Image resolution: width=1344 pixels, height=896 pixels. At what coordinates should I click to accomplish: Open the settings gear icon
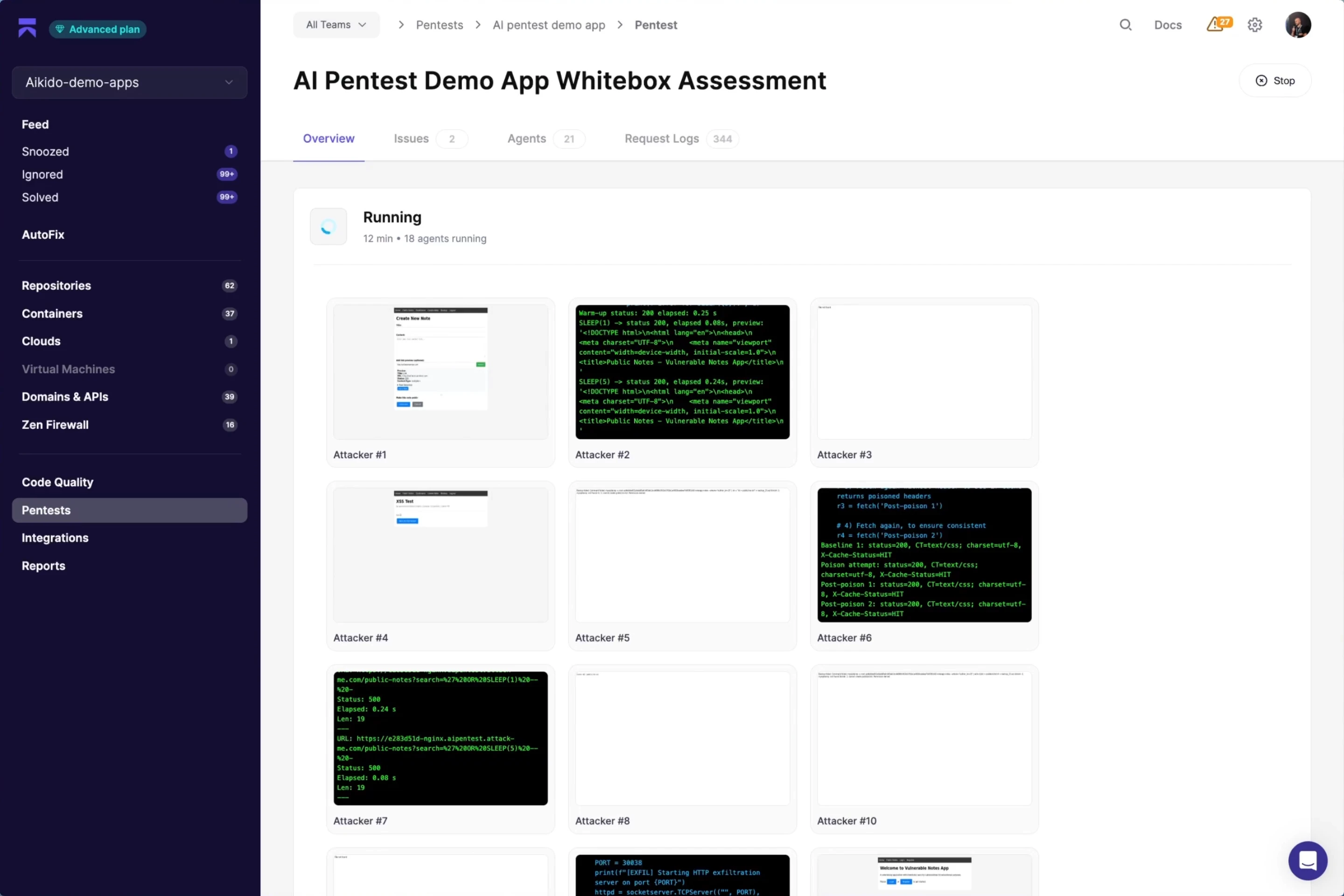[1255, 25]
